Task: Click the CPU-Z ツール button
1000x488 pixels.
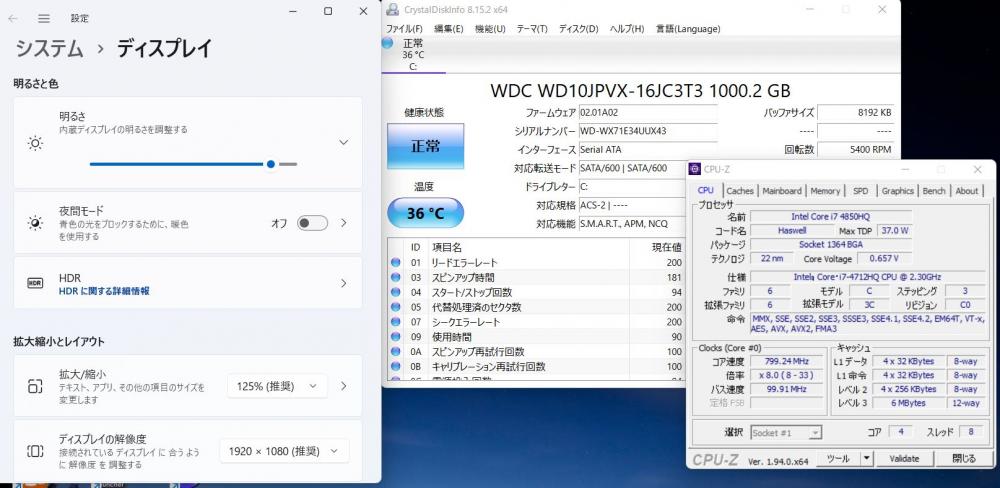Action: (x=837, y=458)
